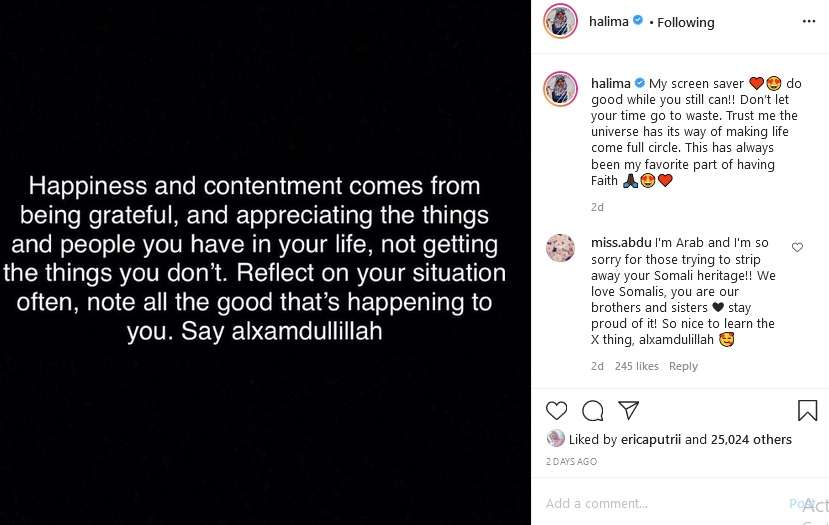Click the 2 DAYS AGO timestamp
This screenshot has width=829, height=525.
pyautogui.click(x=571, y=462)
